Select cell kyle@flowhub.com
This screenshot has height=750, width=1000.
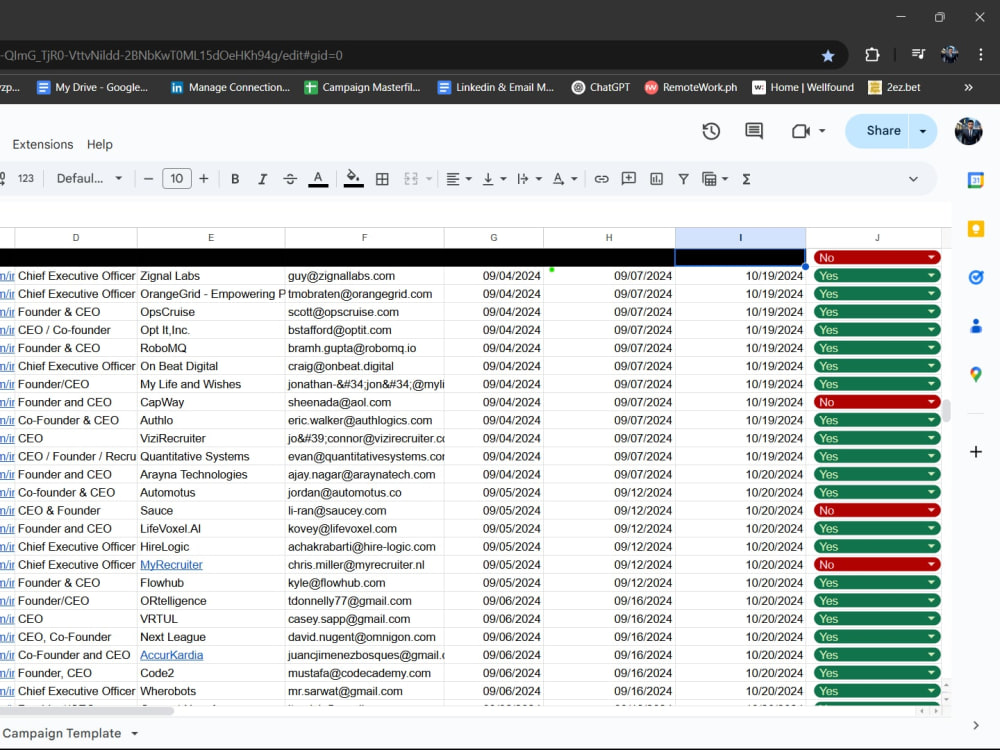[364, 583]
